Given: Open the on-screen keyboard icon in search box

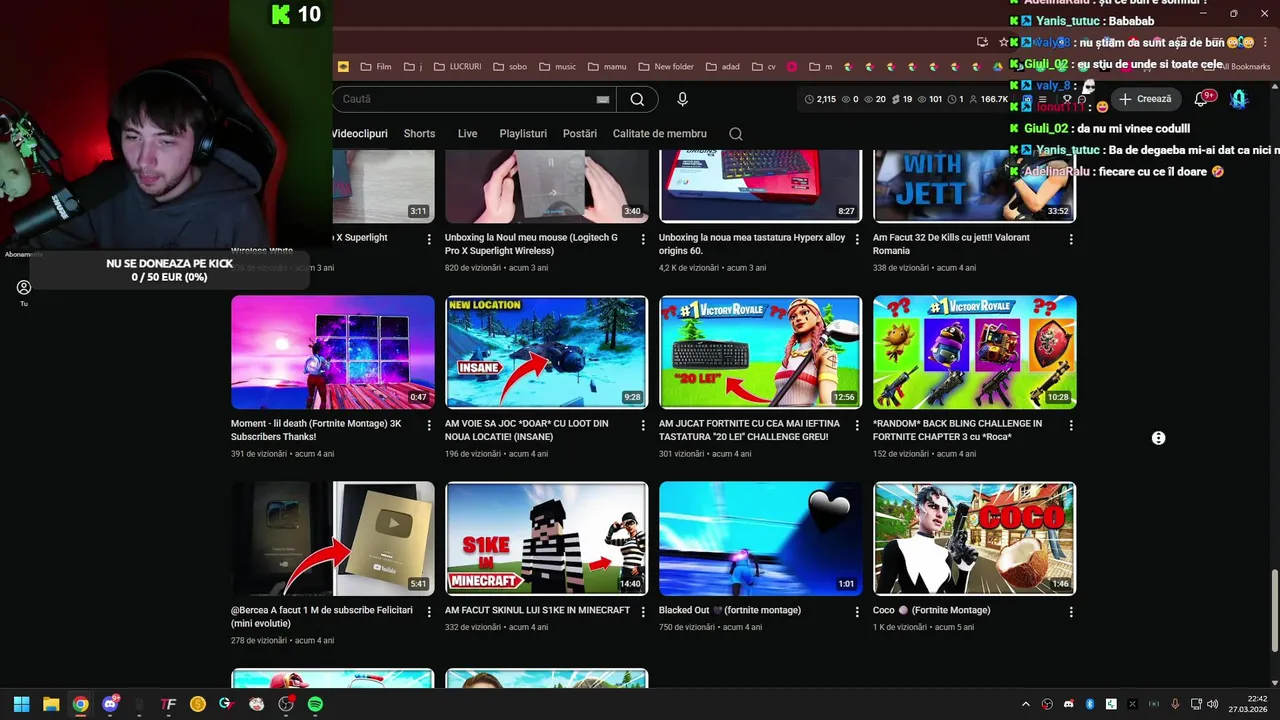Looking at the screenshot, I should (602, 99).
